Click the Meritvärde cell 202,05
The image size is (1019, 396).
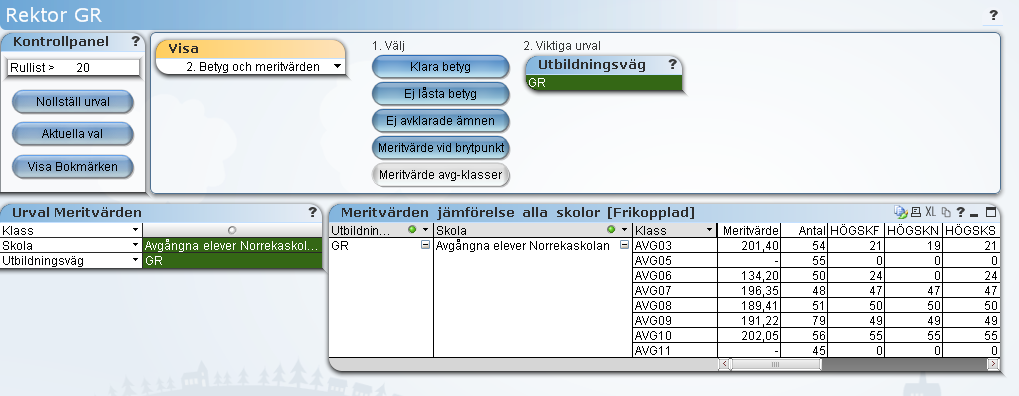749,336
